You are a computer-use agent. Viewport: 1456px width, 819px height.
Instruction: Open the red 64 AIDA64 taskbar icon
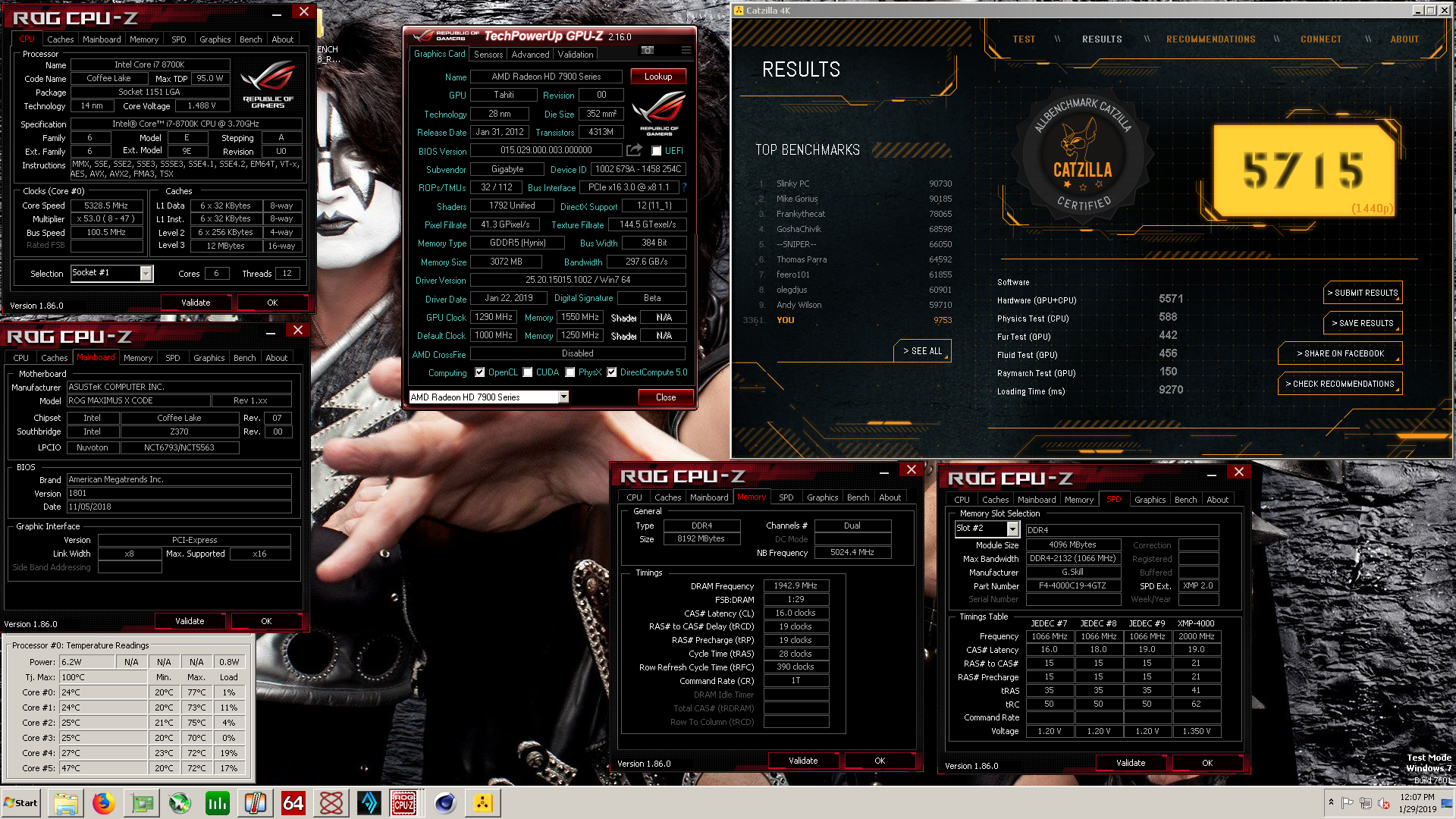[x=293, y=803]
